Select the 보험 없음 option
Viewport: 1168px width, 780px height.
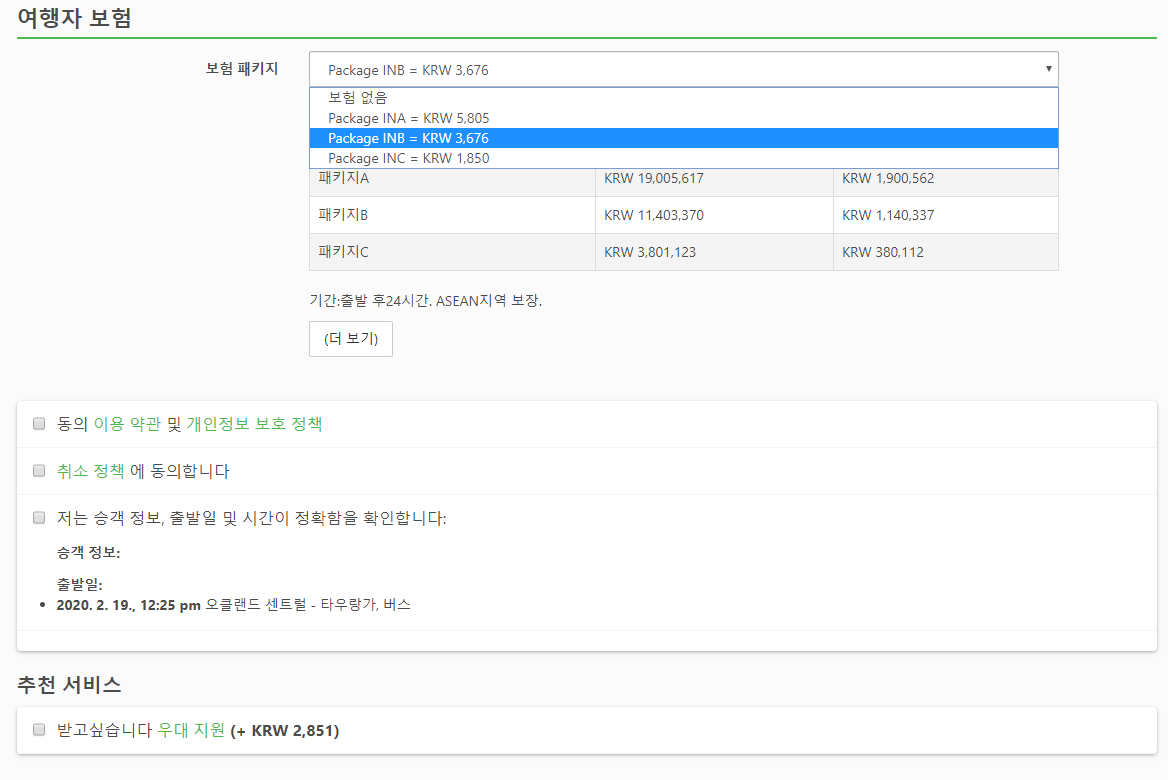pos(683,98)
